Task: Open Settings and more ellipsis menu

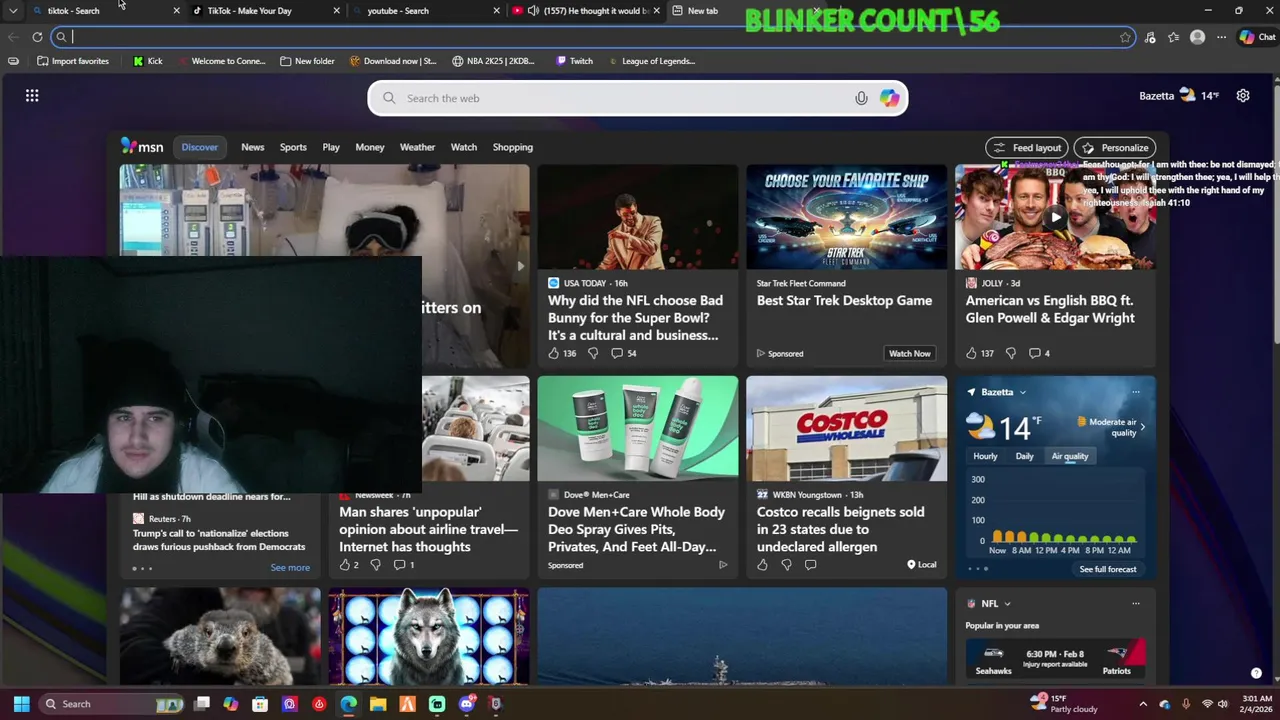Action: pyautogui.click(x=1221, y=37)
